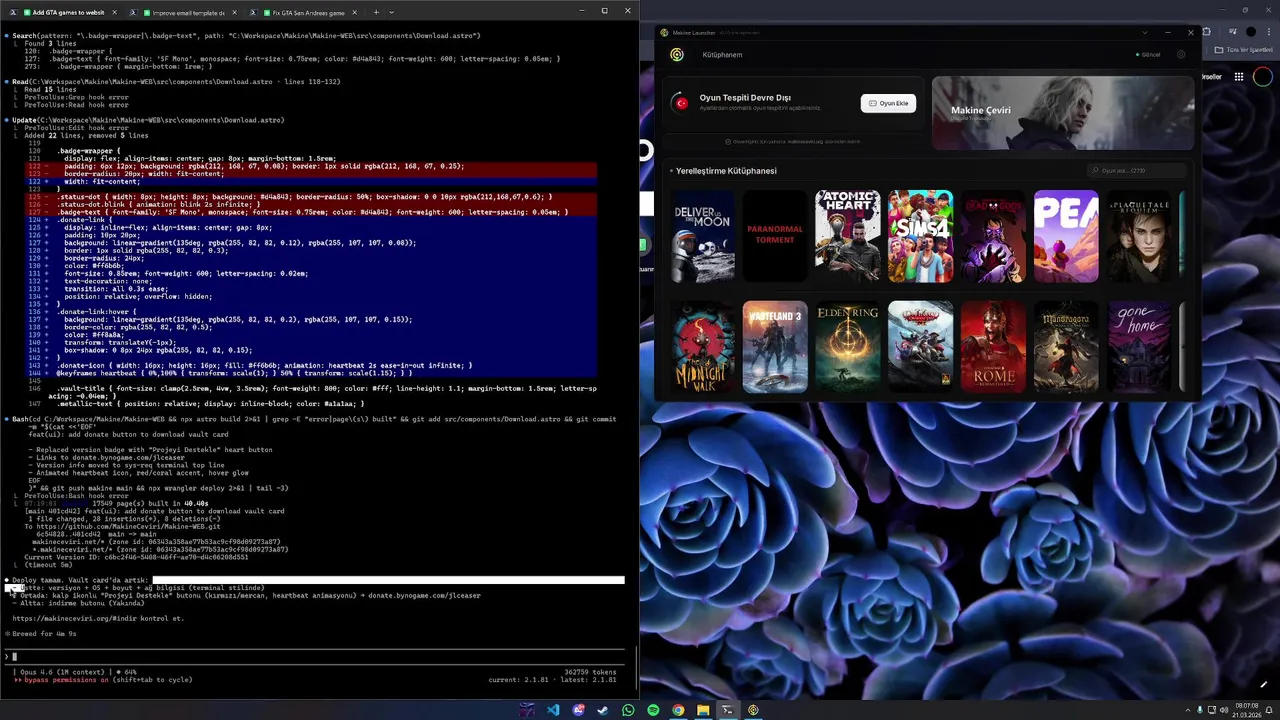
Task: Select the Makine Launcher taskbar icon
Action: 753,710
